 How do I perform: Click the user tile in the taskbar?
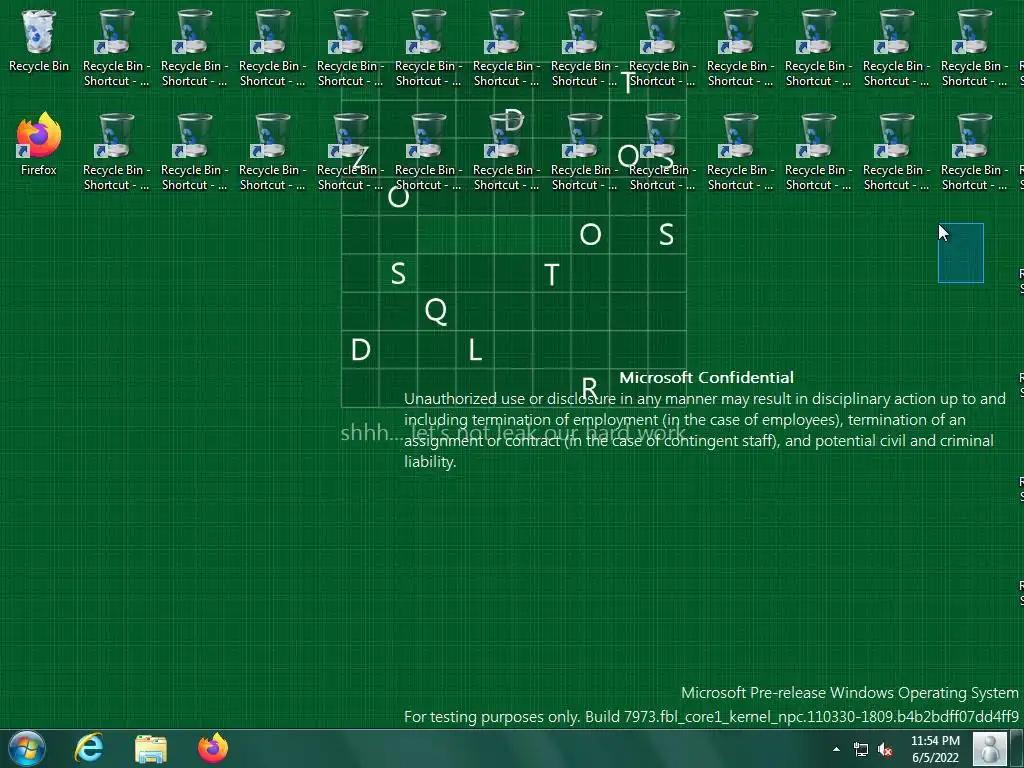(990, 748)
